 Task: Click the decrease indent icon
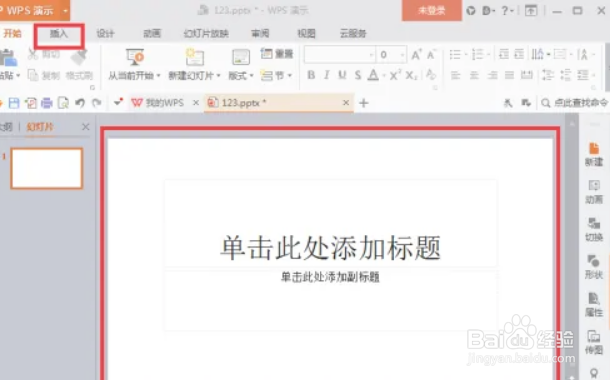click(x=504, y=54)
